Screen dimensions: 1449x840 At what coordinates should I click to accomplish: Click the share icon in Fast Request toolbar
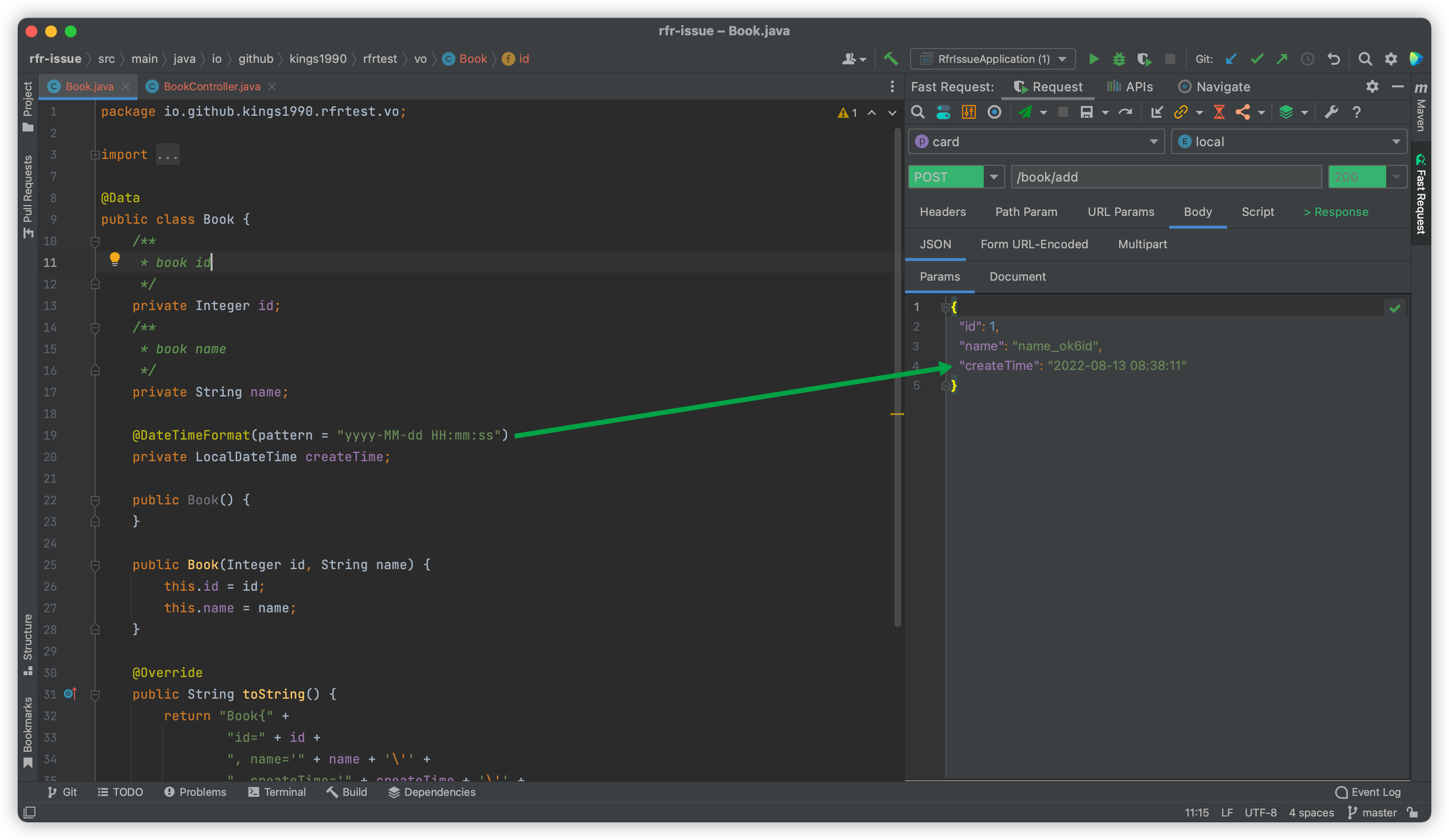point(1242,112)
